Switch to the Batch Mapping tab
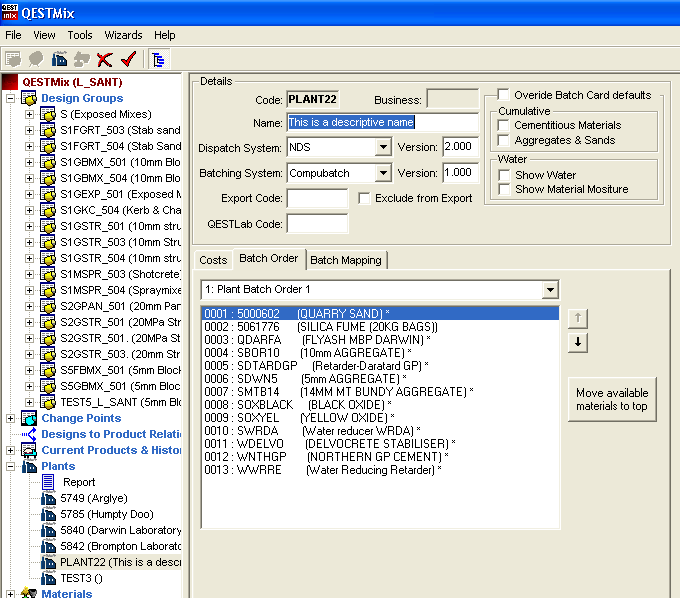Viewport: 680px width, 598px height. coord(345,260)
